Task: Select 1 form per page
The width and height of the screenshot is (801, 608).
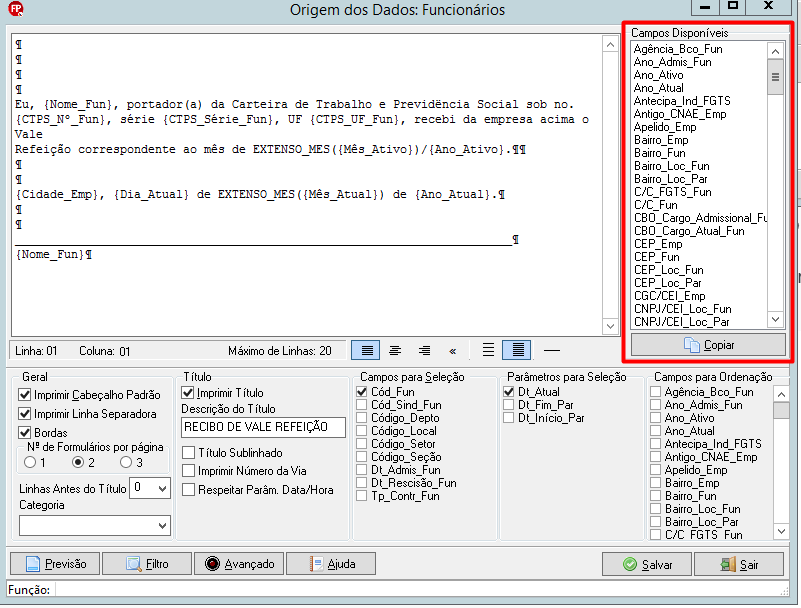Action: point(30,462)
